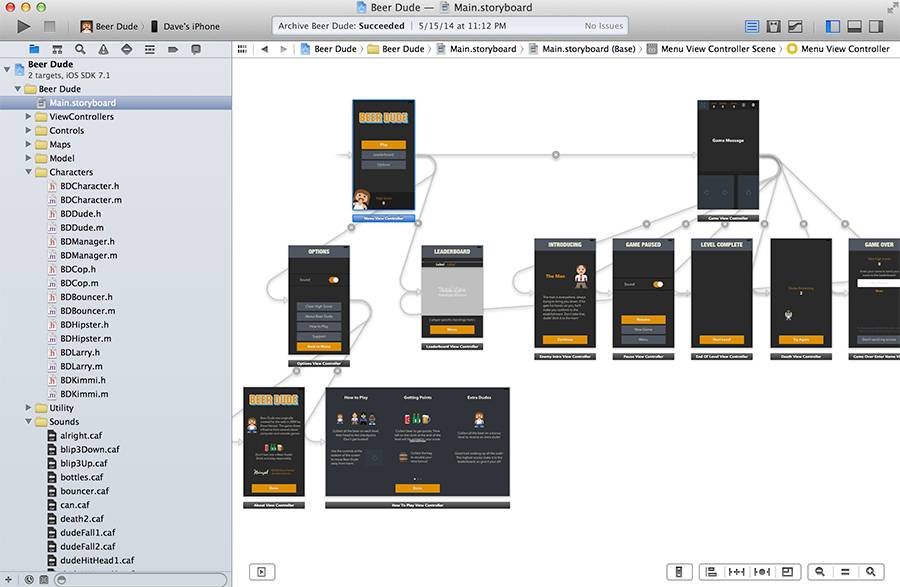Screen dimensions: 900x587
Task: Expand the Controls folder
Action: coord(28,130)
